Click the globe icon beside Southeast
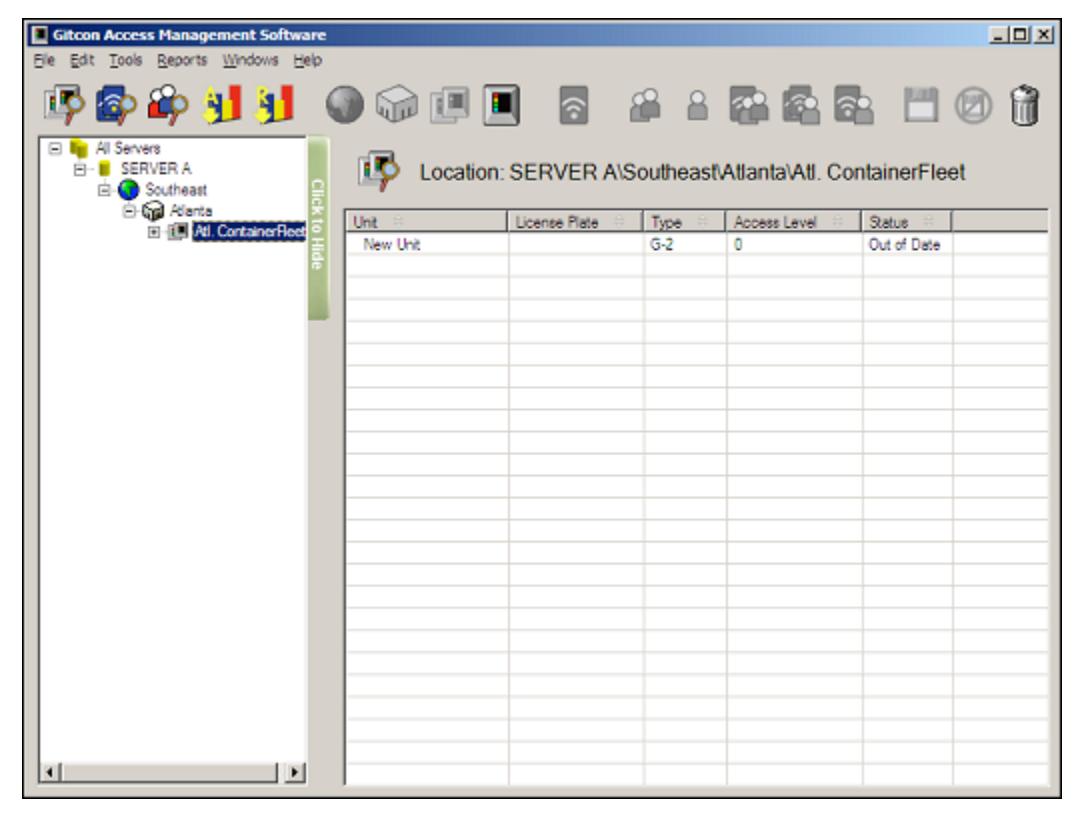Screen dimensions: 1074x816 click(x=128, y=190)
